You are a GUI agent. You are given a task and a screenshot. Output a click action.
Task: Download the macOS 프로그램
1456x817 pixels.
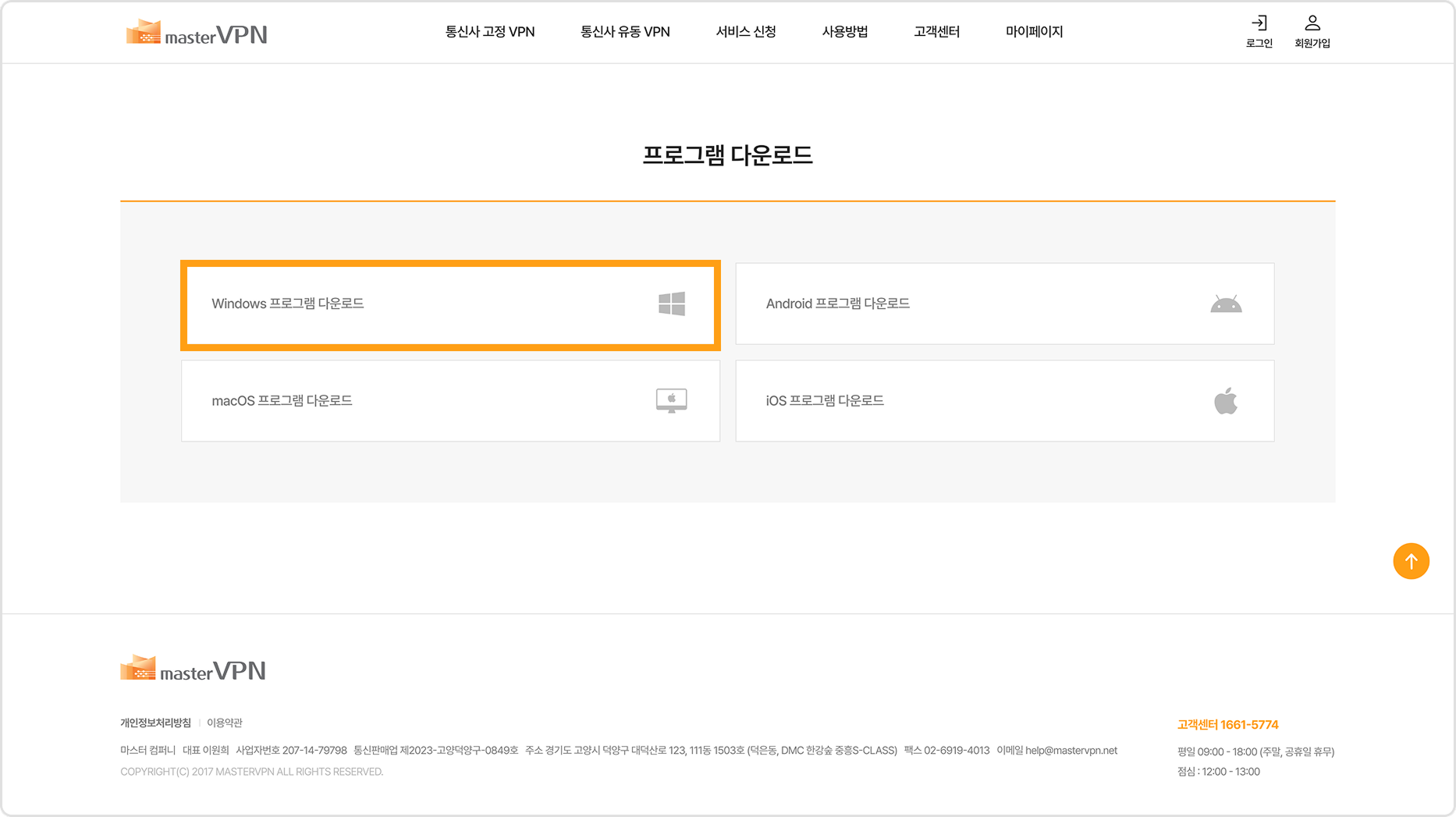(282, 400)
